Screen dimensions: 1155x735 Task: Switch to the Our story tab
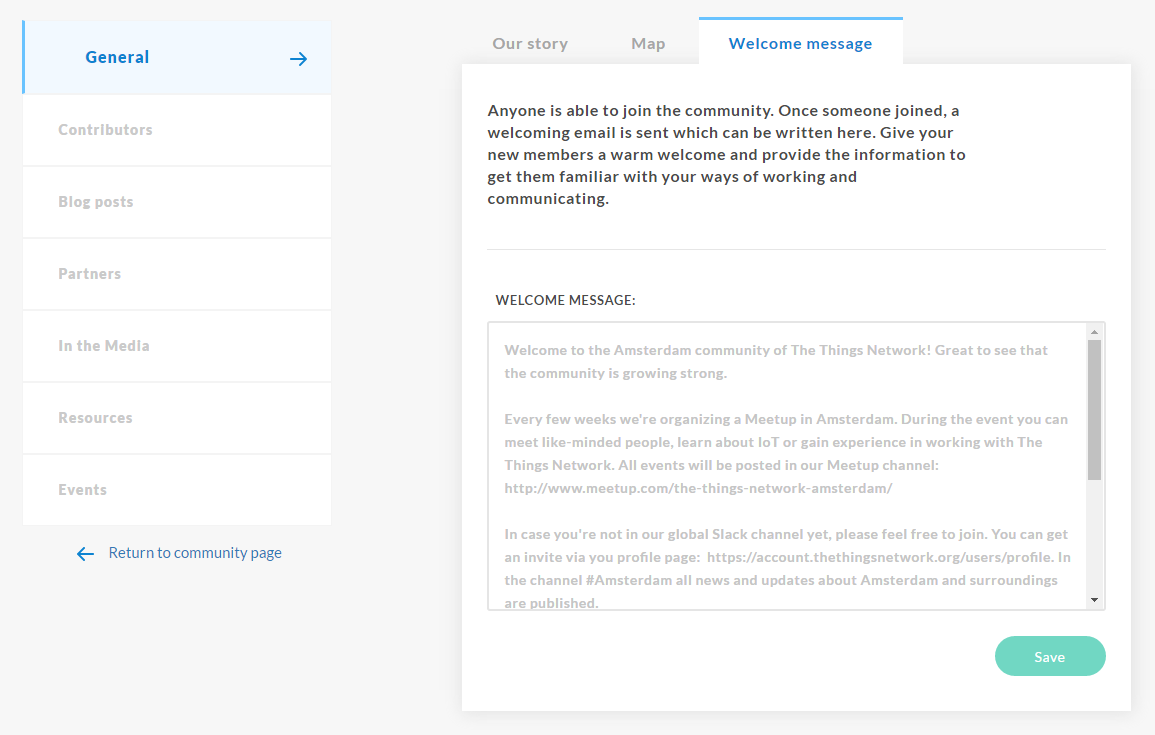530,44
